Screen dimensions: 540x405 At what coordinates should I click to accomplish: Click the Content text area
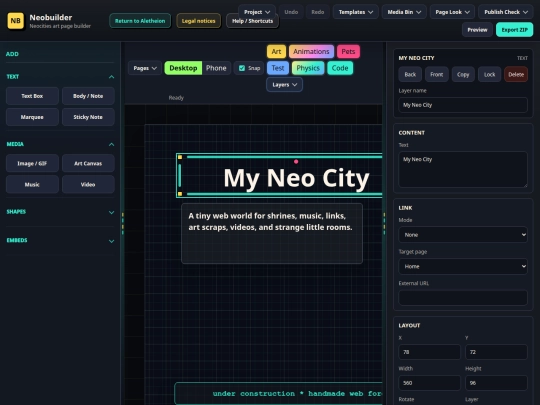tap(463, 169)
